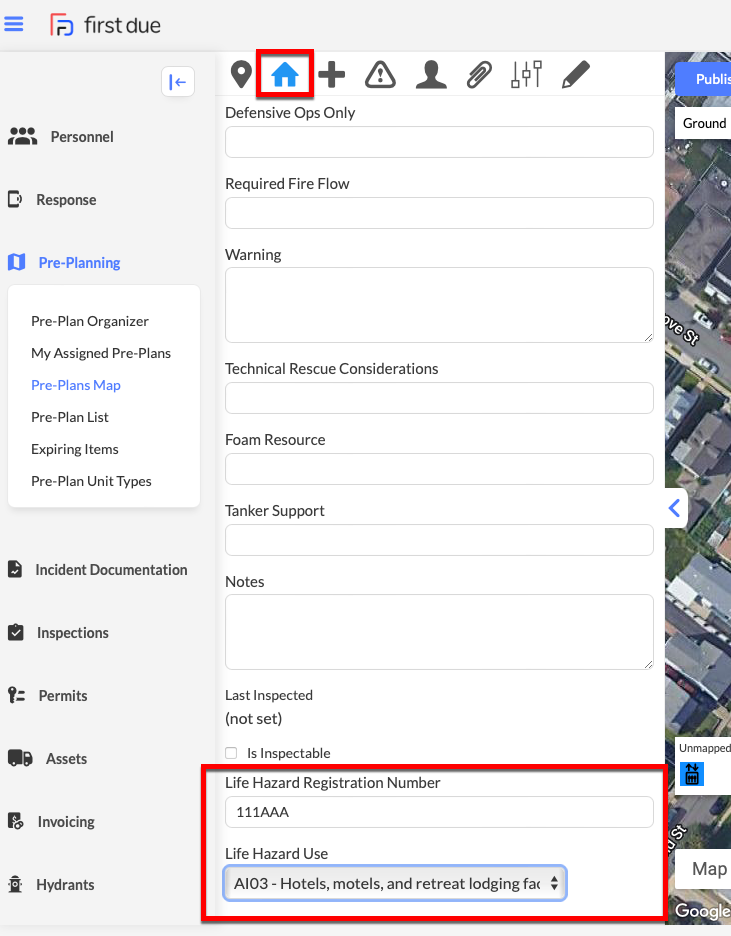Click Life Hazard Registration Number field
Screen dimensions: 731x936
(439, 812)
